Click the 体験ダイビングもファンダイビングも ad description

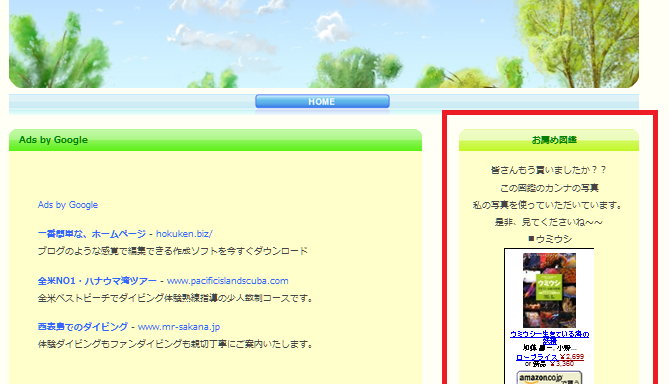pos(176,344)
